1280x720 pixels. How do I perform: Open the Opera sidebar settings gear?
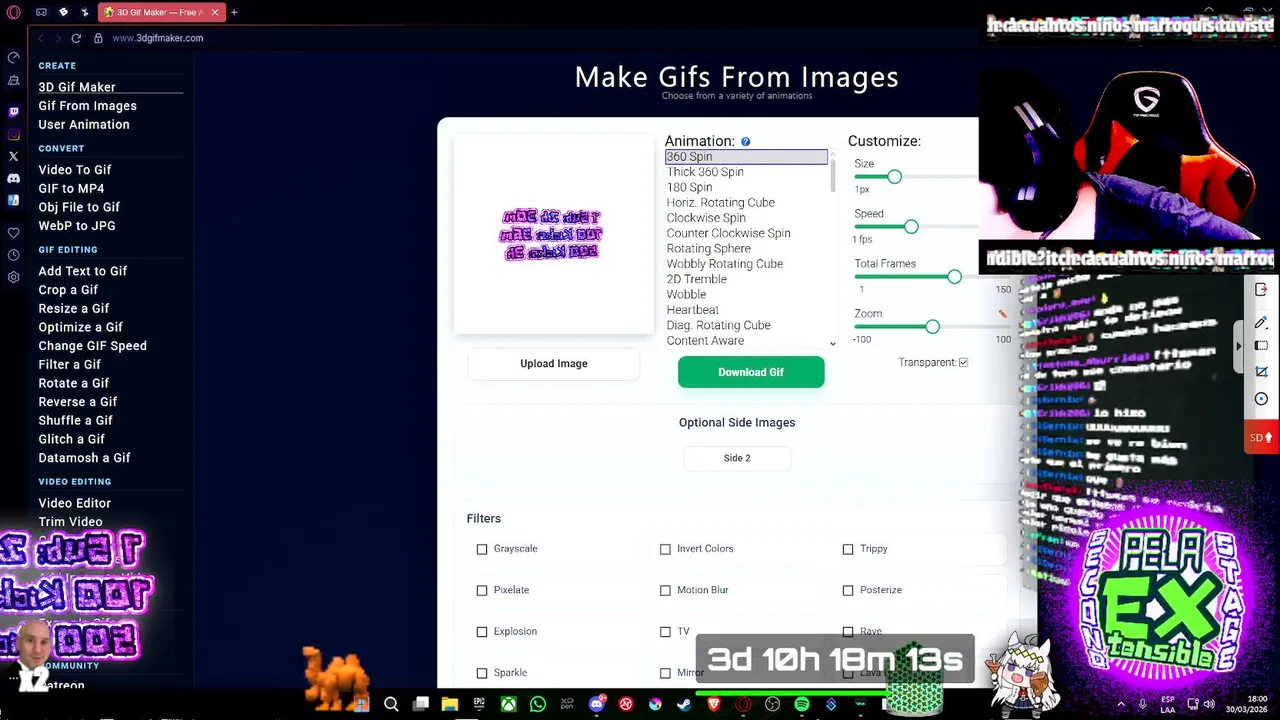[13, 277]
